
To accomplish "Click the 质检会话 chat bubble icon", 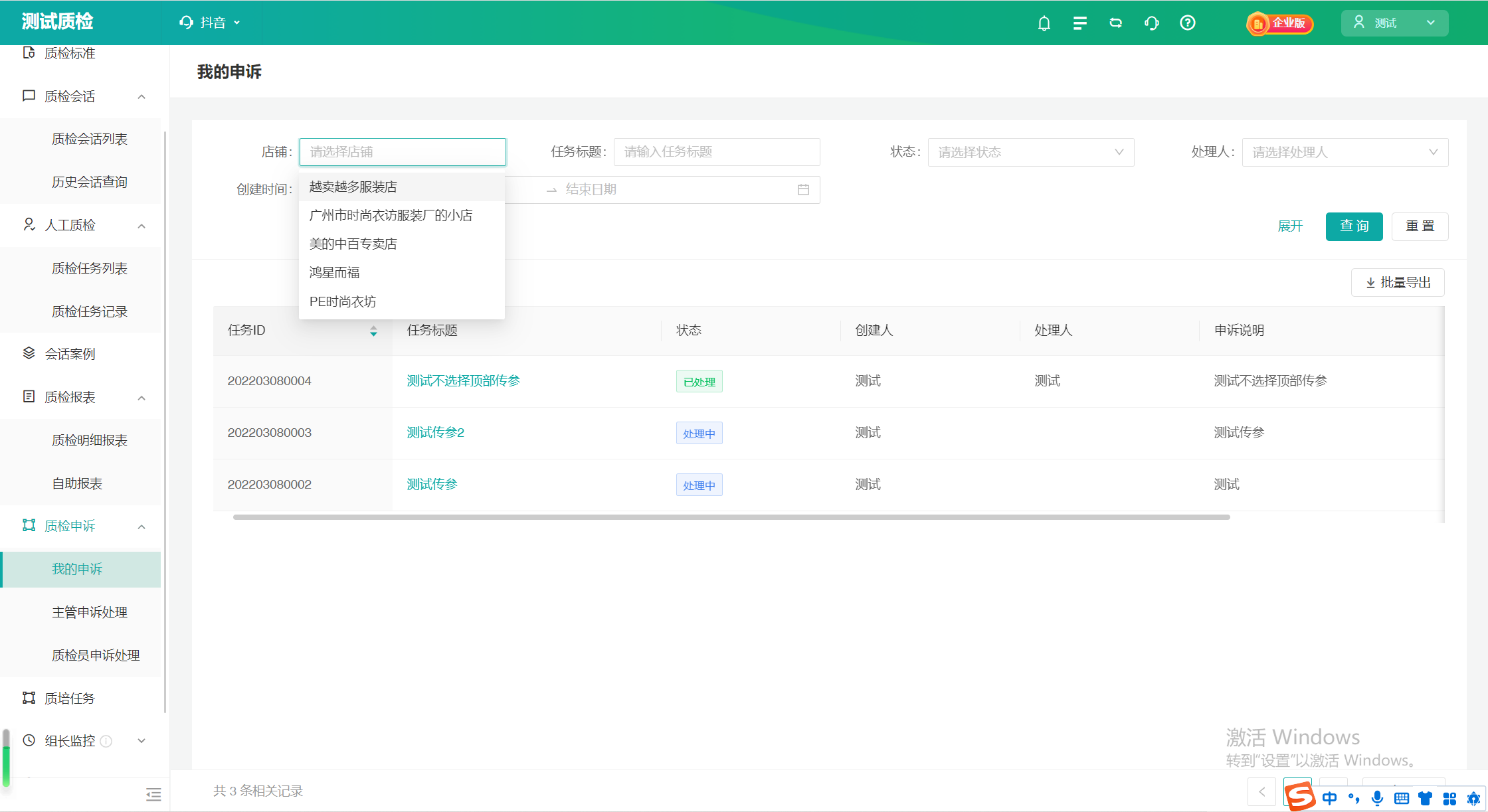I will click(x=29, y=96).
